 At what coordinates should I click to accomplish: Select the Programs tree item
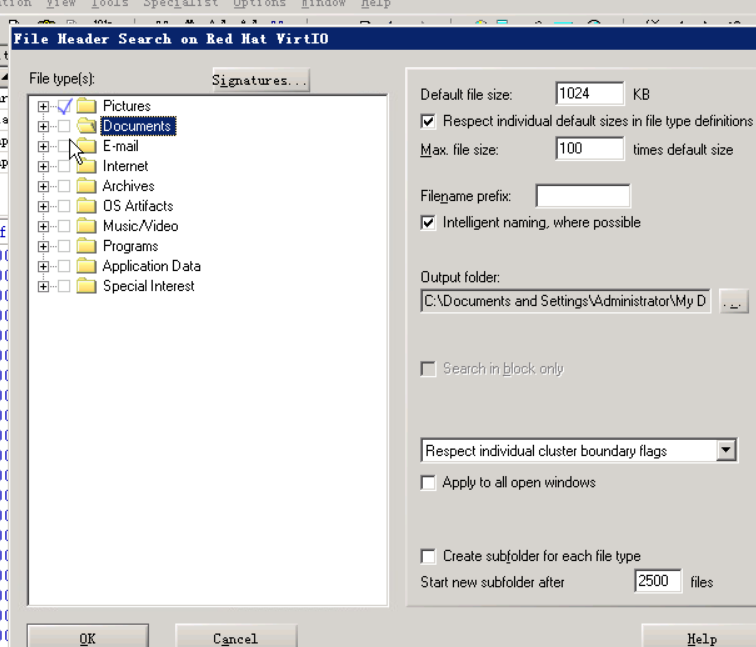(x=130, y=246)
